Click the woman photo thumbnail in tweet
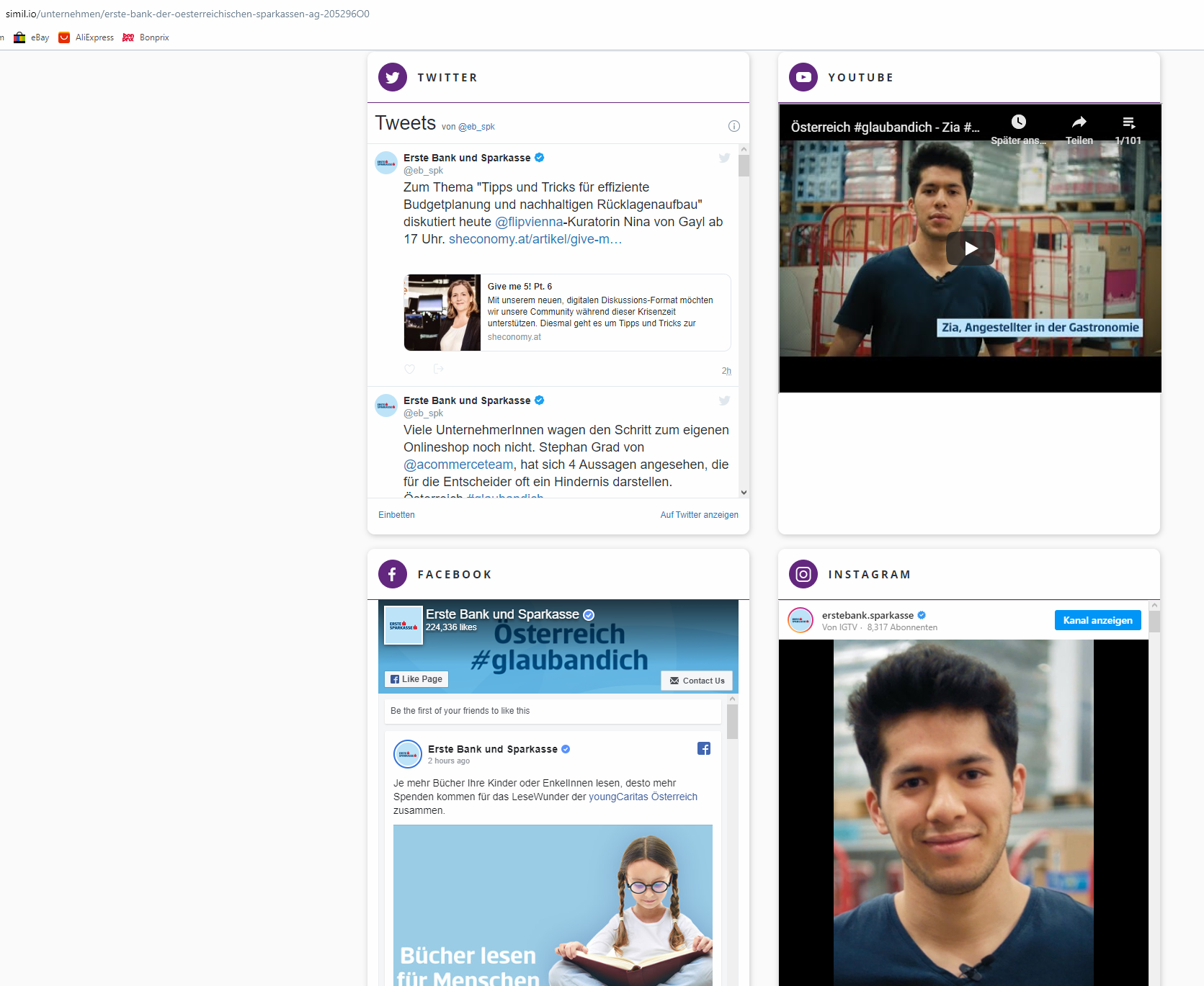Screen dimensions: 1204x986 coord(442,313)
